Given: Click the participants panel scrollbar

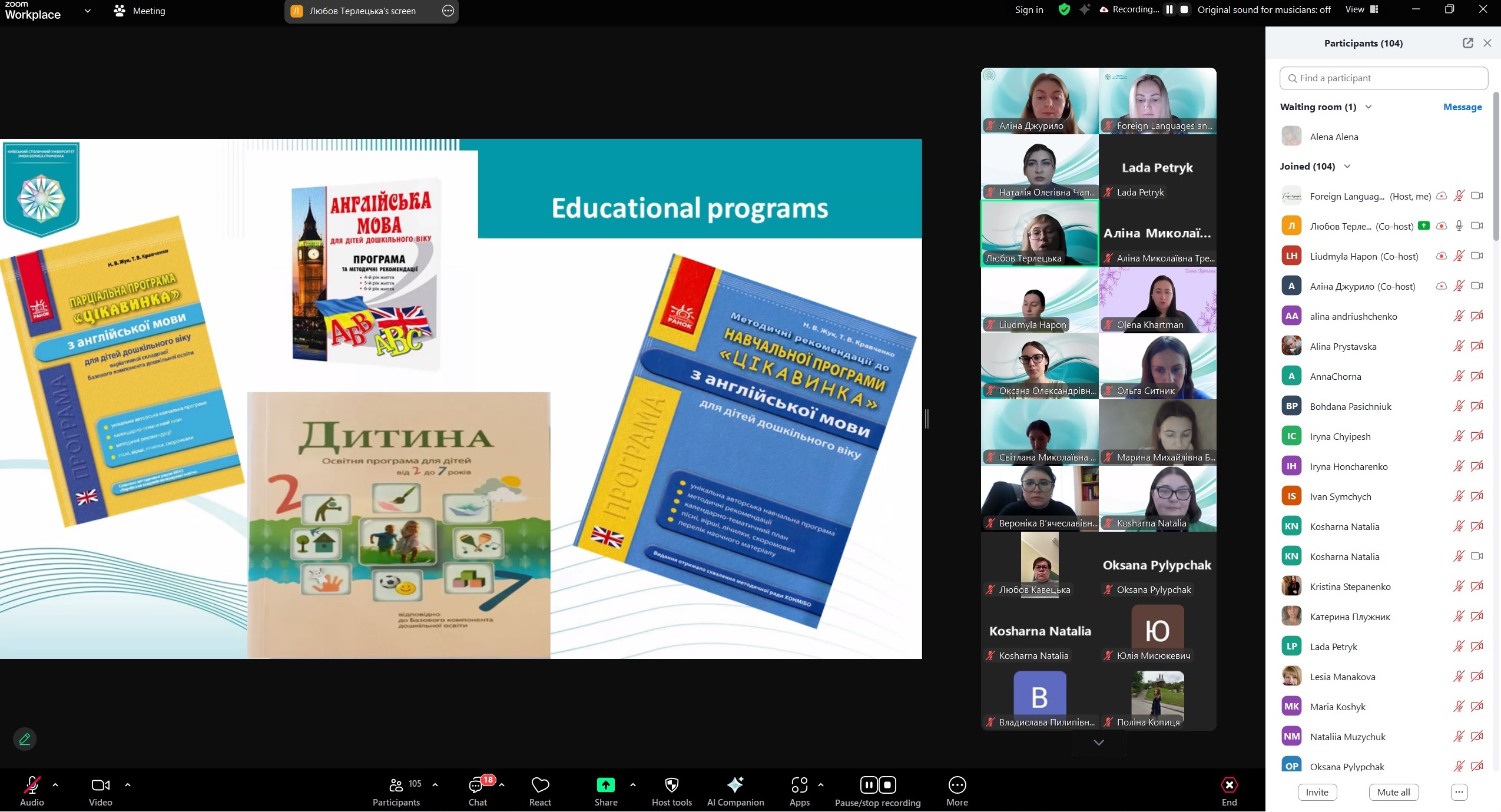Looking at the screenshot, I should click(x=1496, y=165).
